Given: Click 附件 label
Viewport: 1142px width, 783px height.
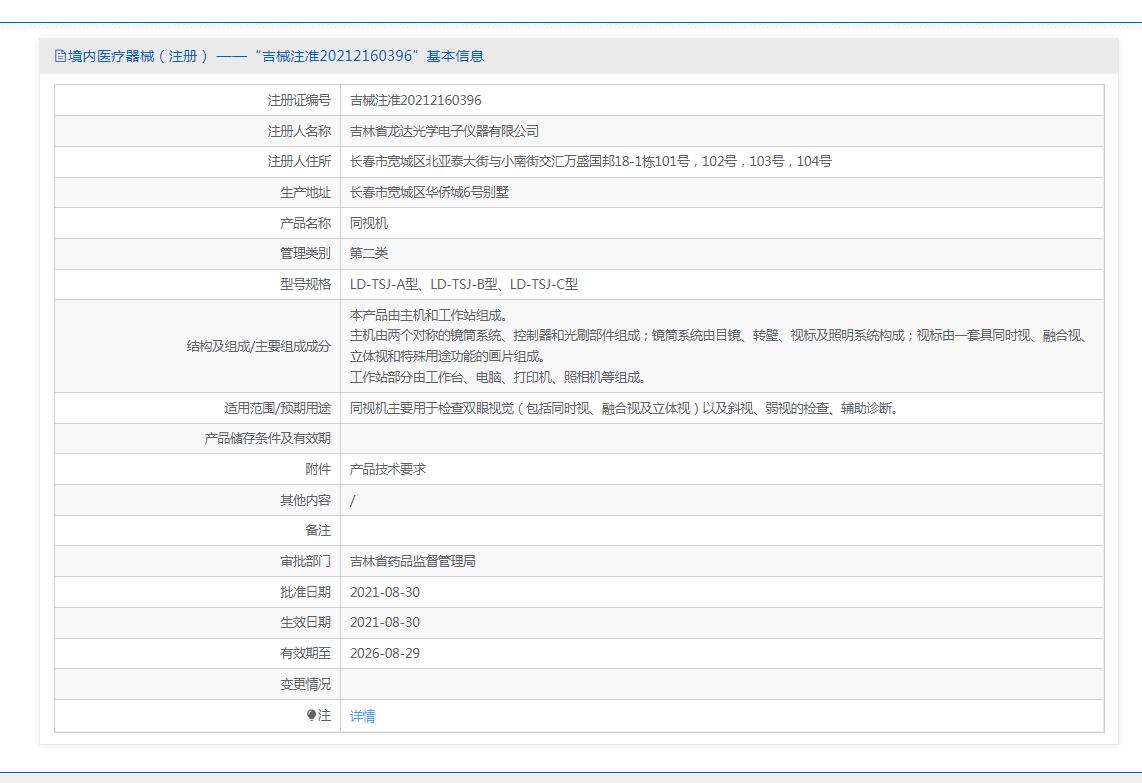Looking at the screenshot, I should click(318, 470).
